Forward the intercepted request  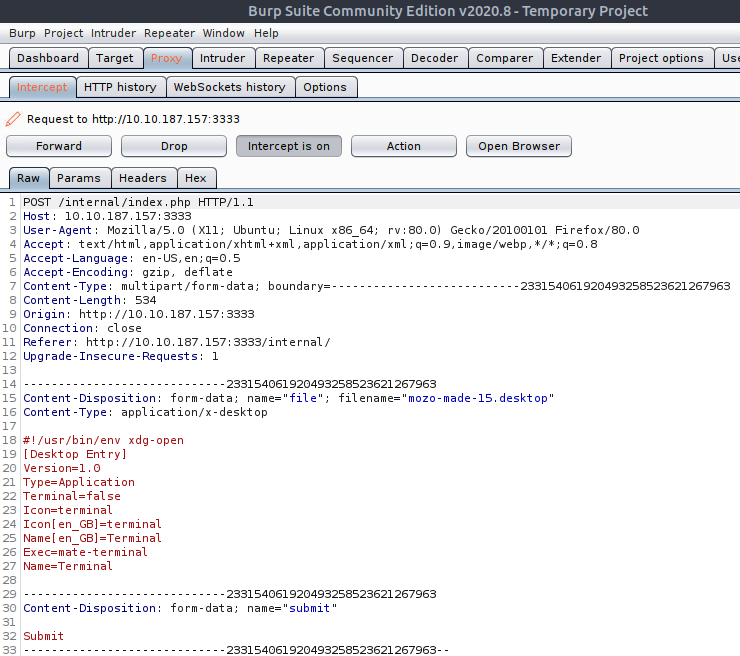(x=59, y=146)
